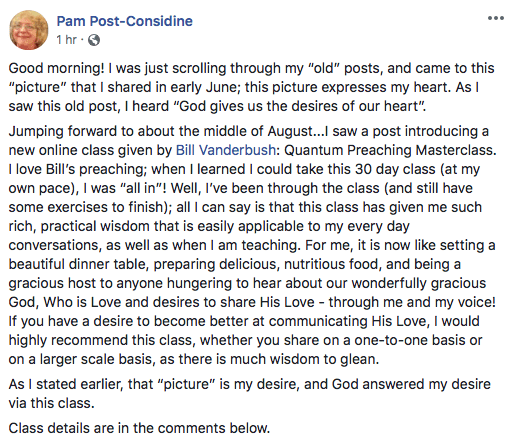The width and height of the screenshot is (505, 441).
Task: Click the Bill Vanderbush tagged link
Action: (226, 150)
